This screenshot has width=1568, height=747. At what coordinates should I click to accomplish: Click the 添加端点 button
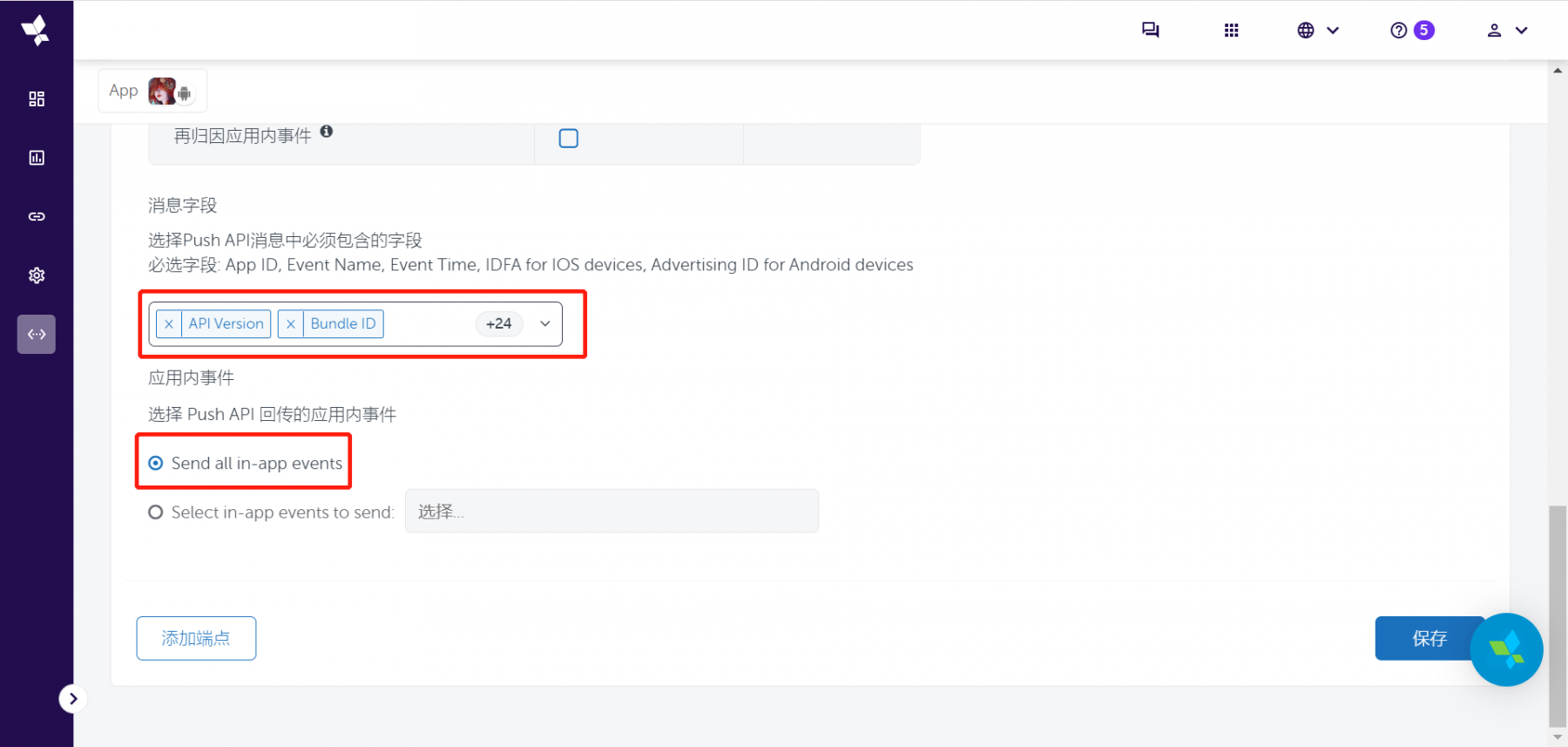click(196, 638)
